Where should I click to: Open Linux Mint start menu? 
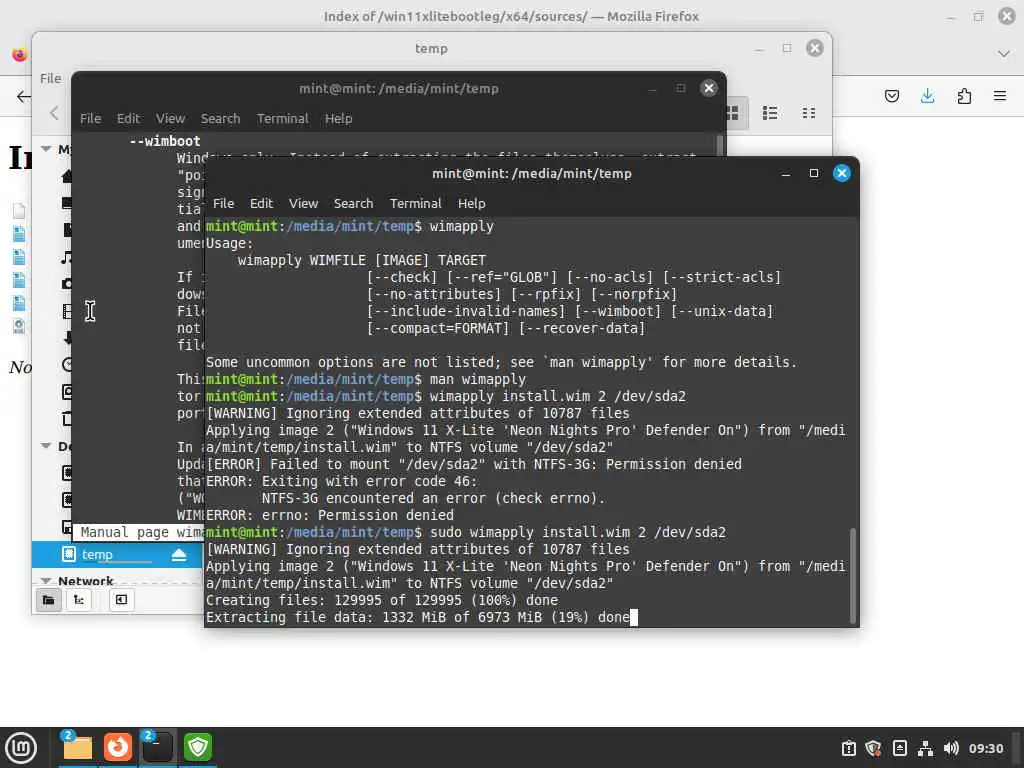tap(21, 748)
